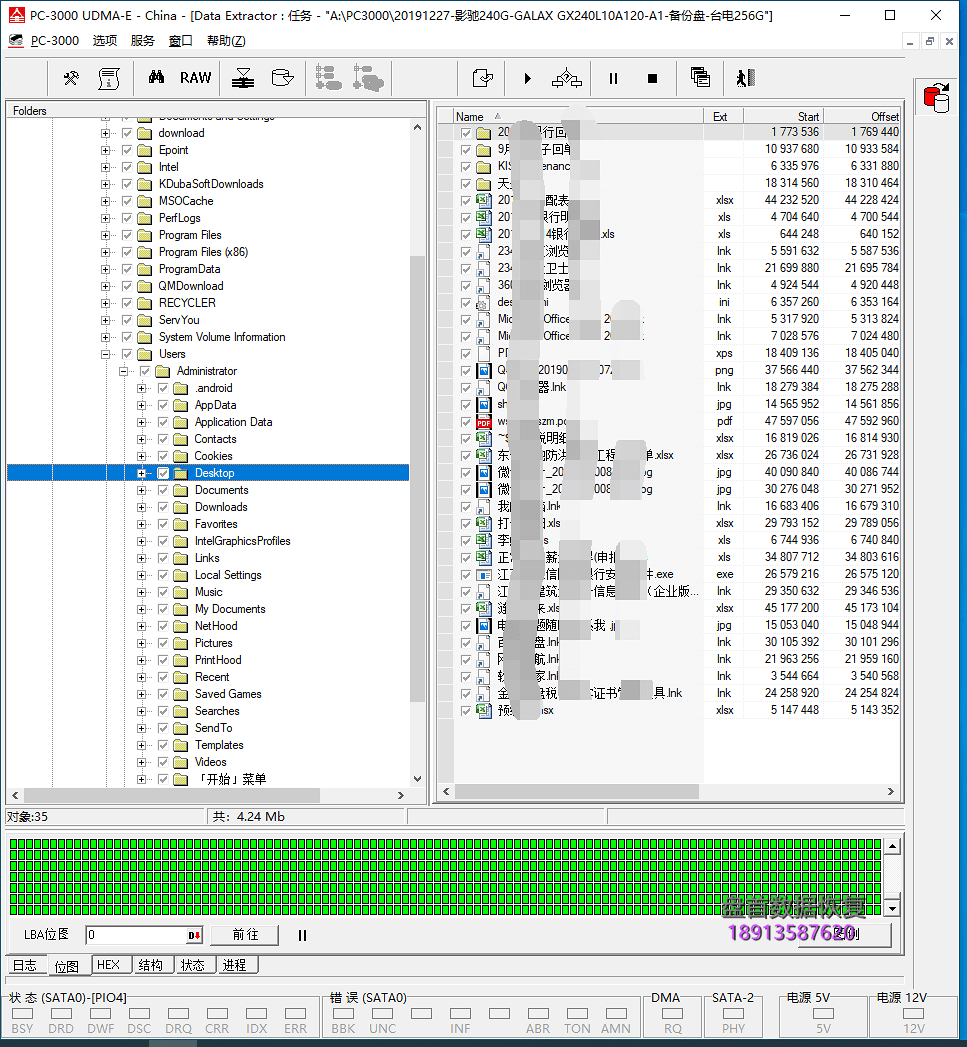Click the greyed tree structure toolbar icon

(x=328, y=78)
